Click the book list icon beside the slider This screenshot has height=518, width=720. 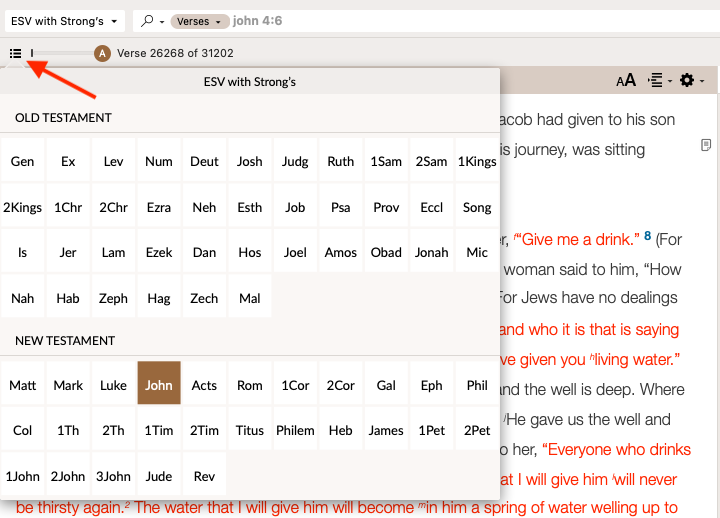pyautogui.click(x=15, y=53)
